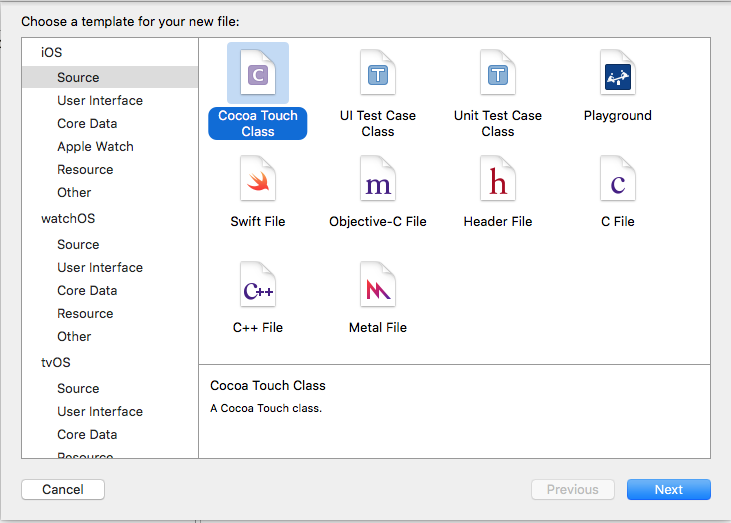Select User Interface under watchOS

pyautogui.click(x=100, y=267)
